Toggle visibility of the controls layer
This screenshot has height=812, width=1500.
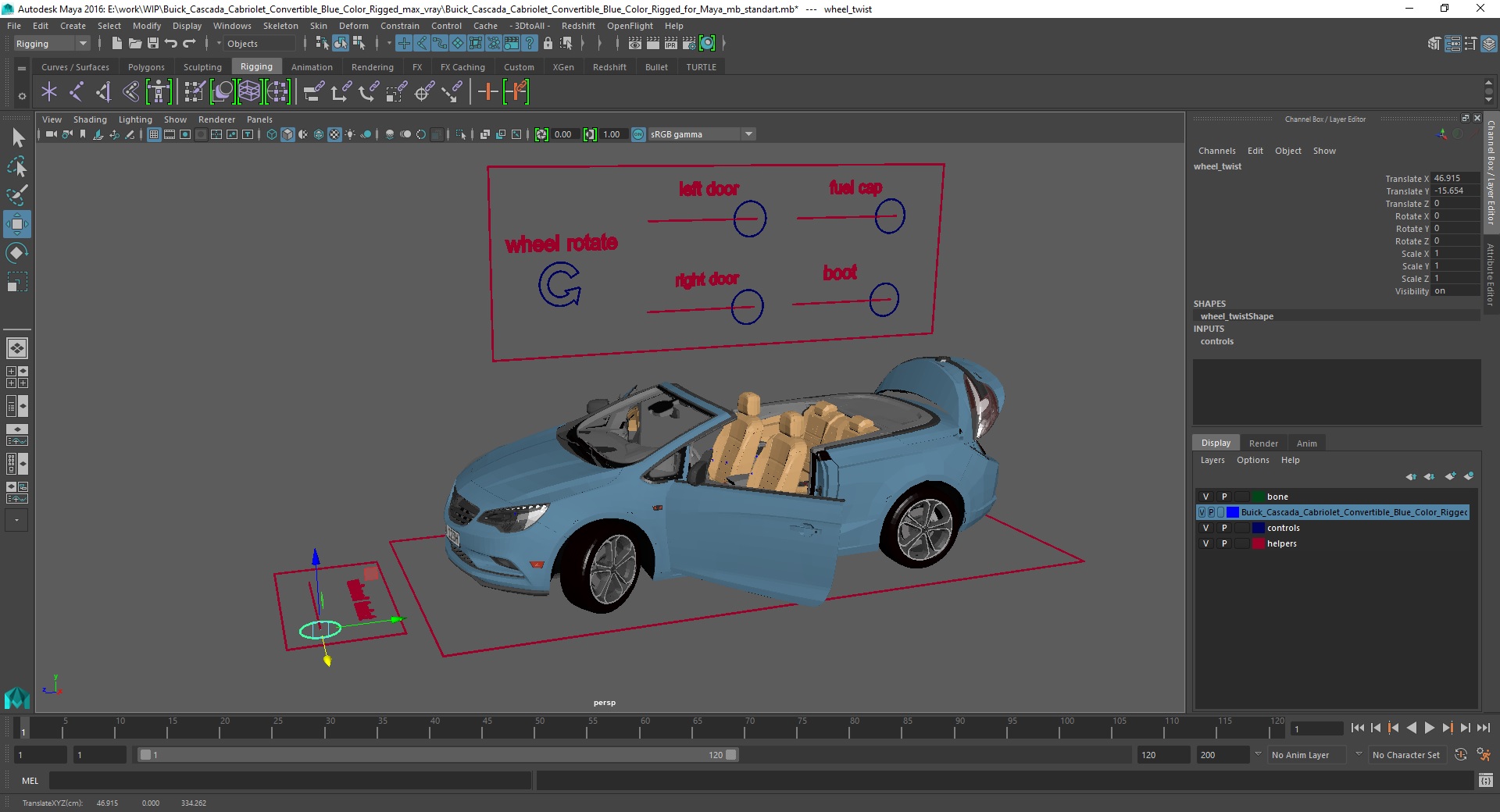(x=1205, y=528)
